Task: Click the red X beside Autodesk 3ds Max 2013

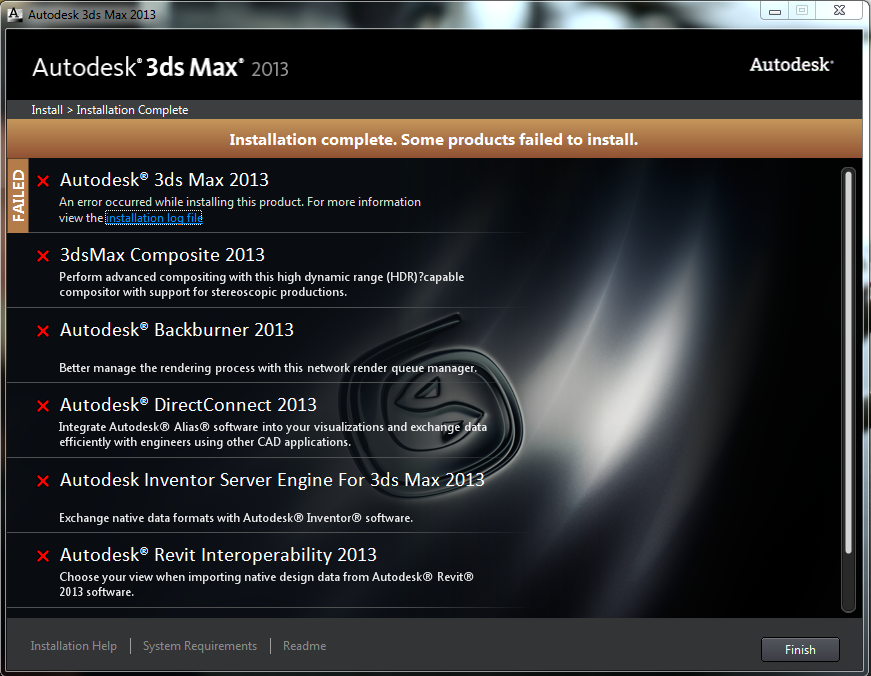Action: click(x=41, y=181)
